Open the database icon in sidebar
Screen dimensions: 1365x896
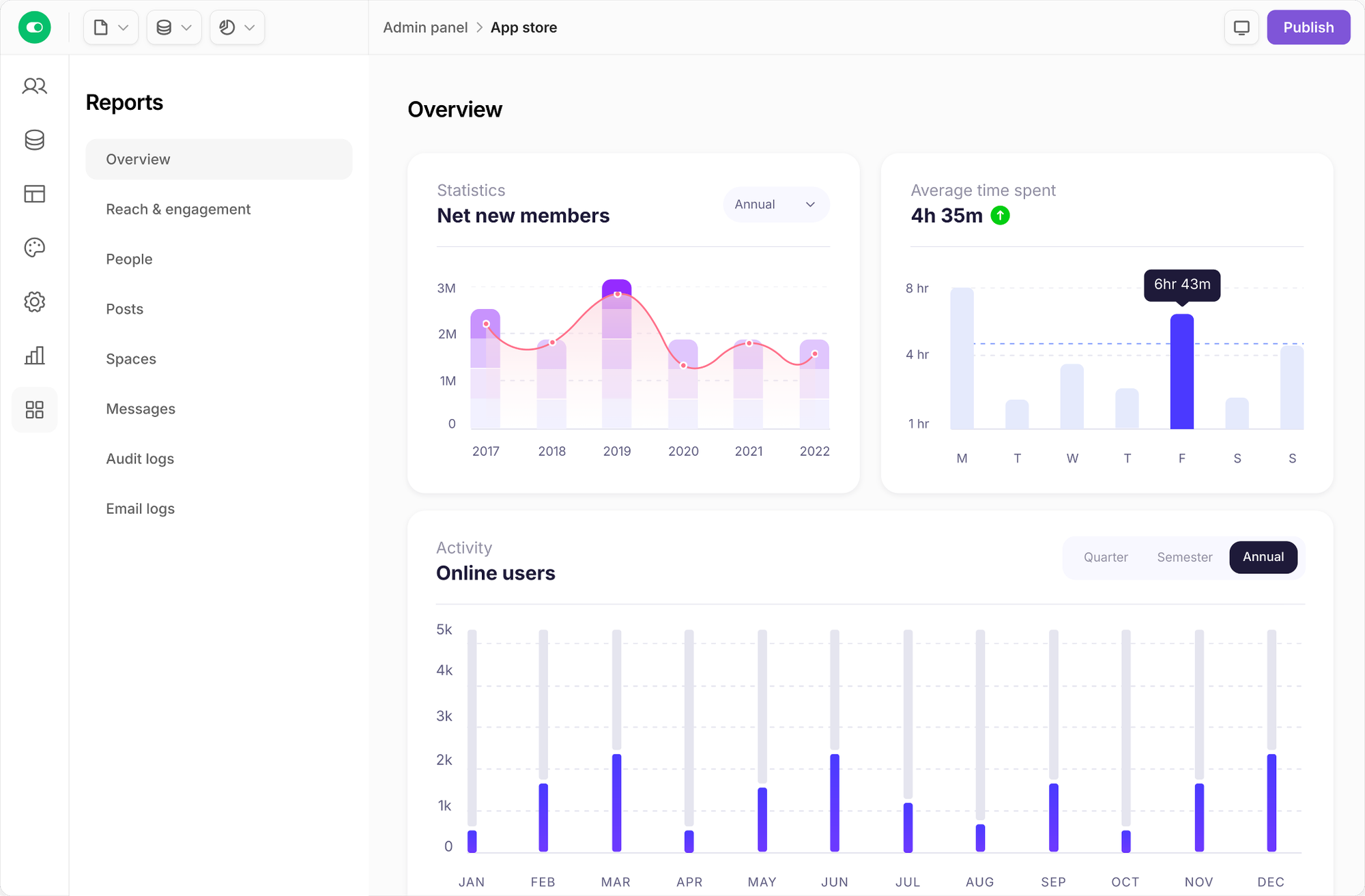[x=34, y=140]
